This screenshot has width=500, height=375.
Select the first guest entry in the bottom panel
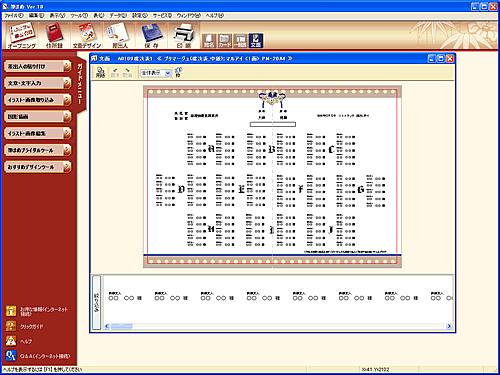click(x=125, y=296)
